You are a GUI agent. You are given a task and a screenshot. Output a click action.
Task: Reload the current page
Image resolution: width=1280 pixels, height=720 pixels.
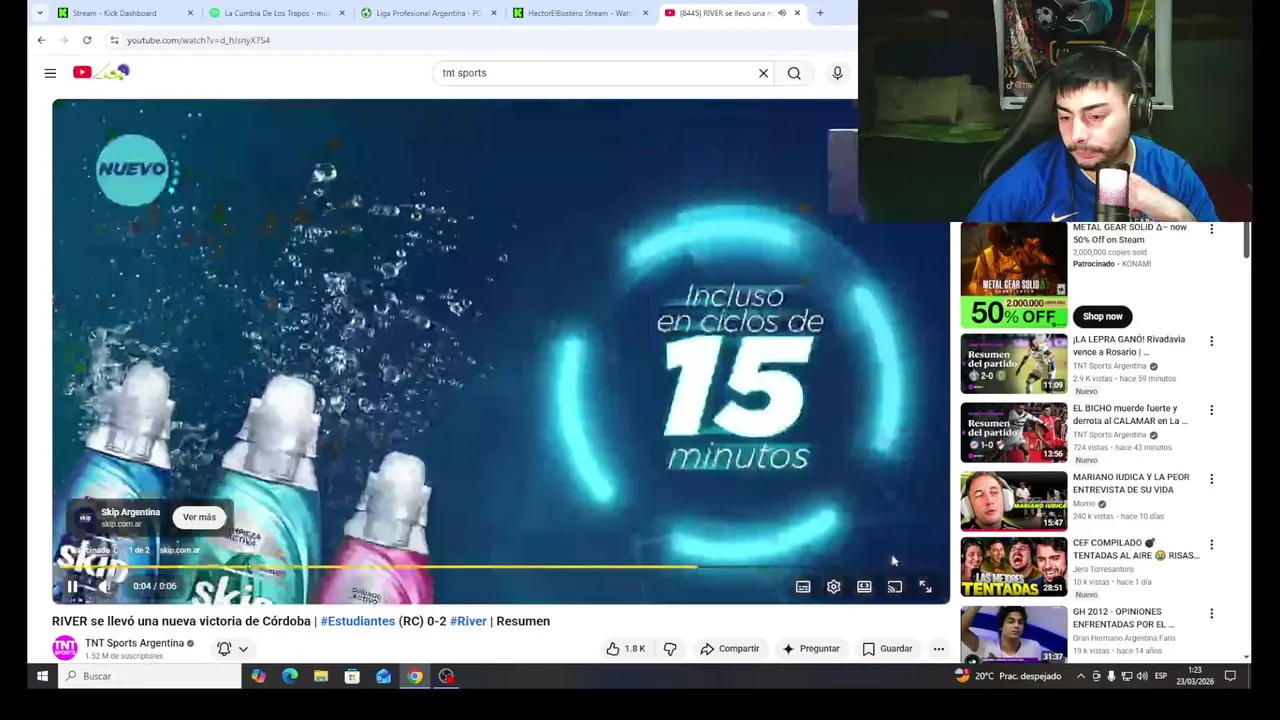click(87, 40)
